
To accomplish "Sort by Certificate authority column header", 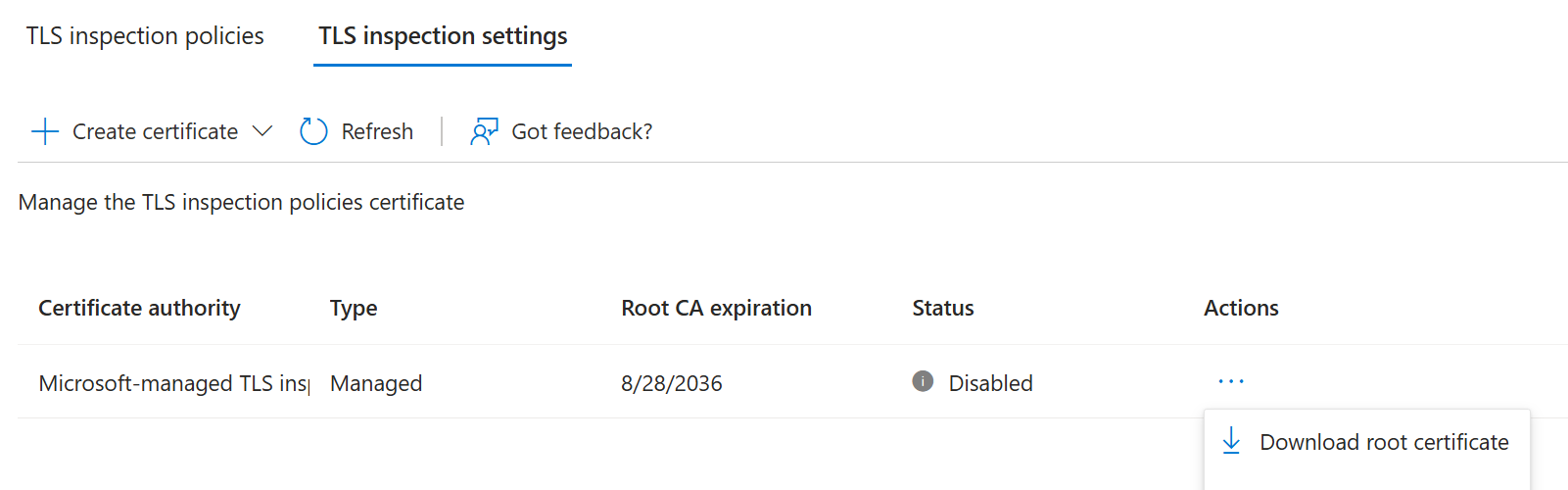I will tap(139, 308).
